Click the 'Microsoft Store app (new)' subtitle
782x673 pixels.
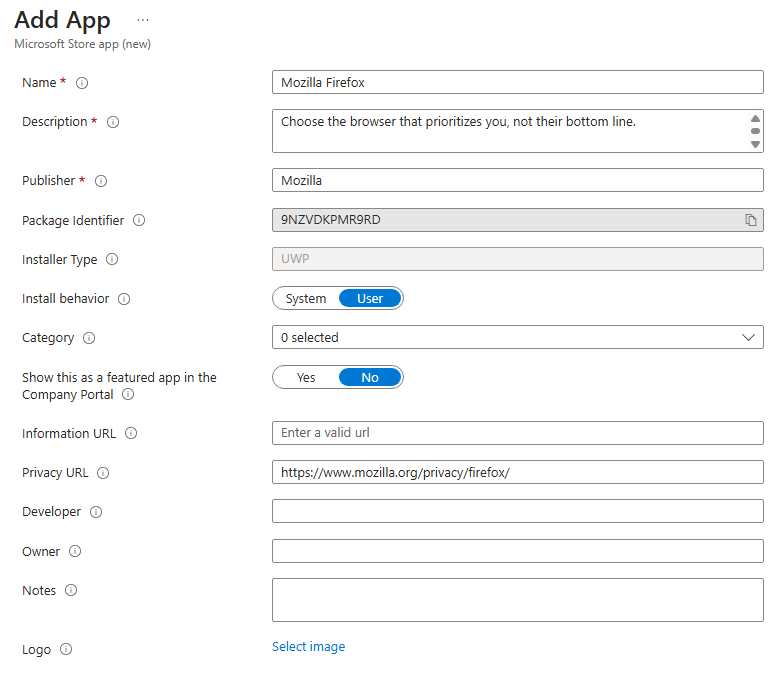83,44
